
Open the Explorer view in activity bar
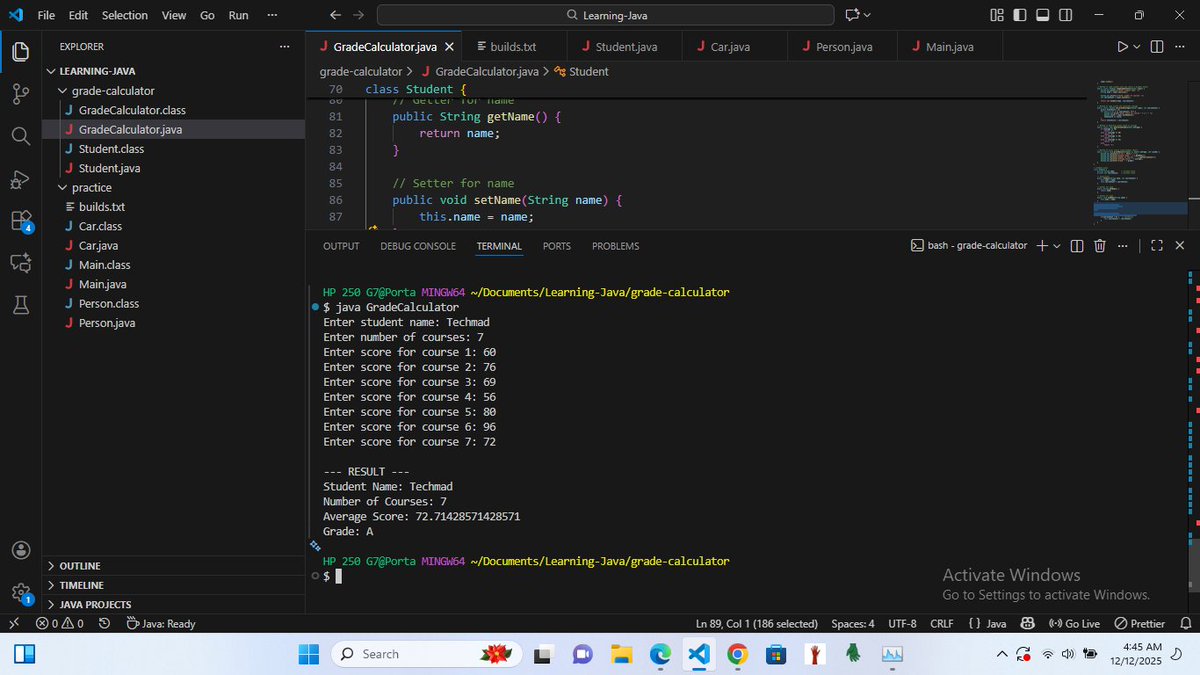(x=20, y=51)
